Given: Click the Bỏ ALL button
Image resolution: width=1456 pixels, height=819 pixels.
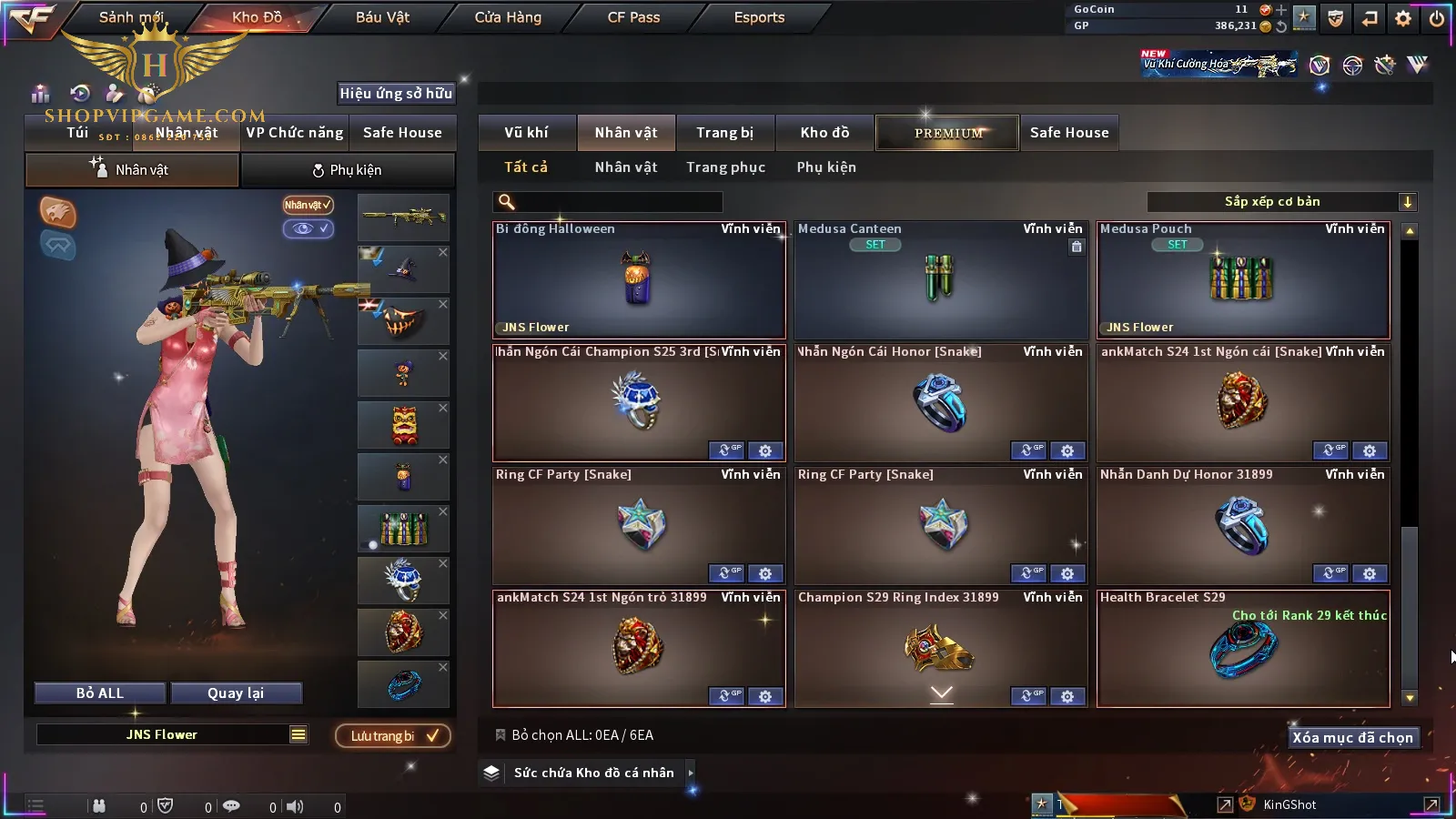Looking at the screenshot, I should (x=100, y=693).
